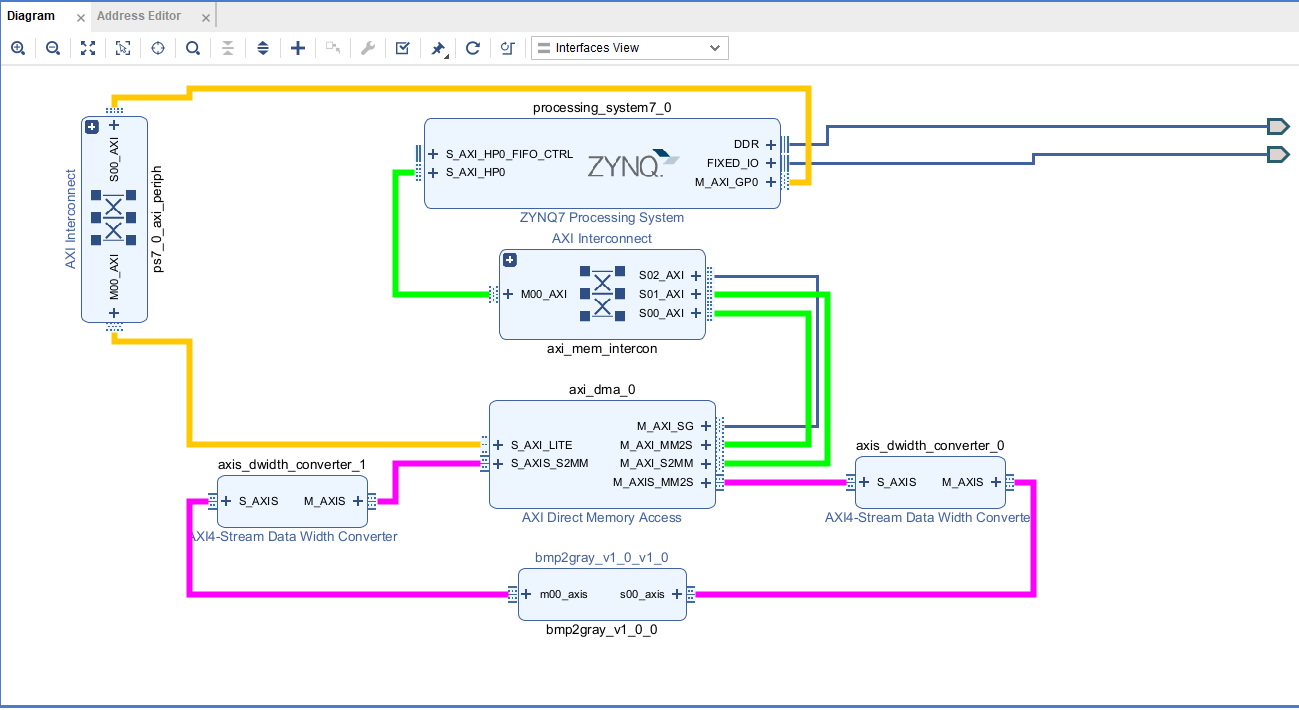Switch to the Address Editor tab
This screenshot has height=710, width=1299.
pyautogui.click(x=139, y=16)
